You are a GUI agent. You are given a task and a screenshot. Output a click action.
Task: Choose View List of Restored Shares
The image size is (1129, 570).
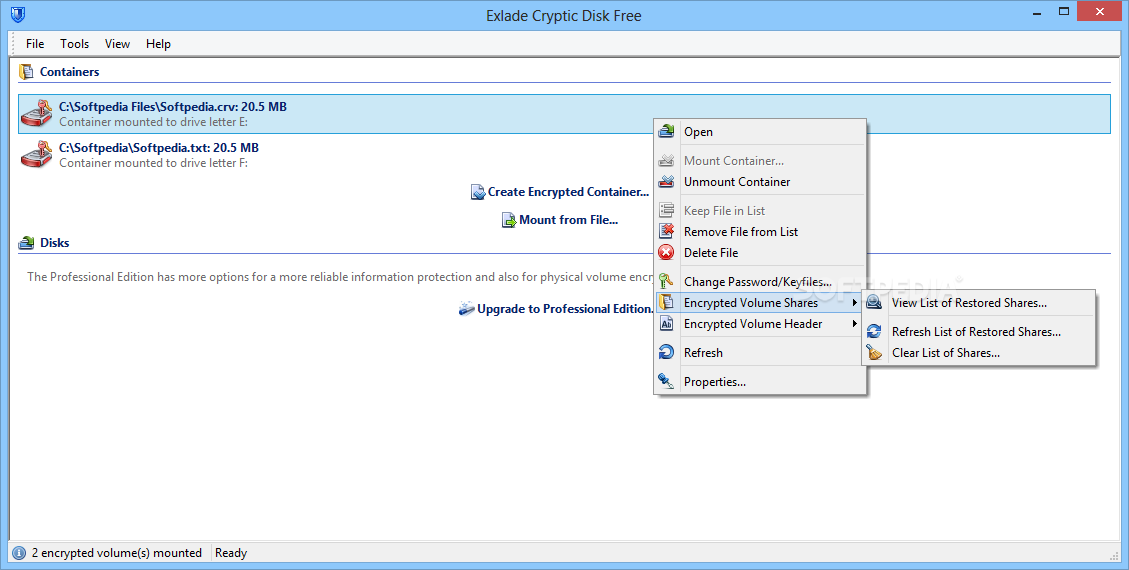point(979,303)
